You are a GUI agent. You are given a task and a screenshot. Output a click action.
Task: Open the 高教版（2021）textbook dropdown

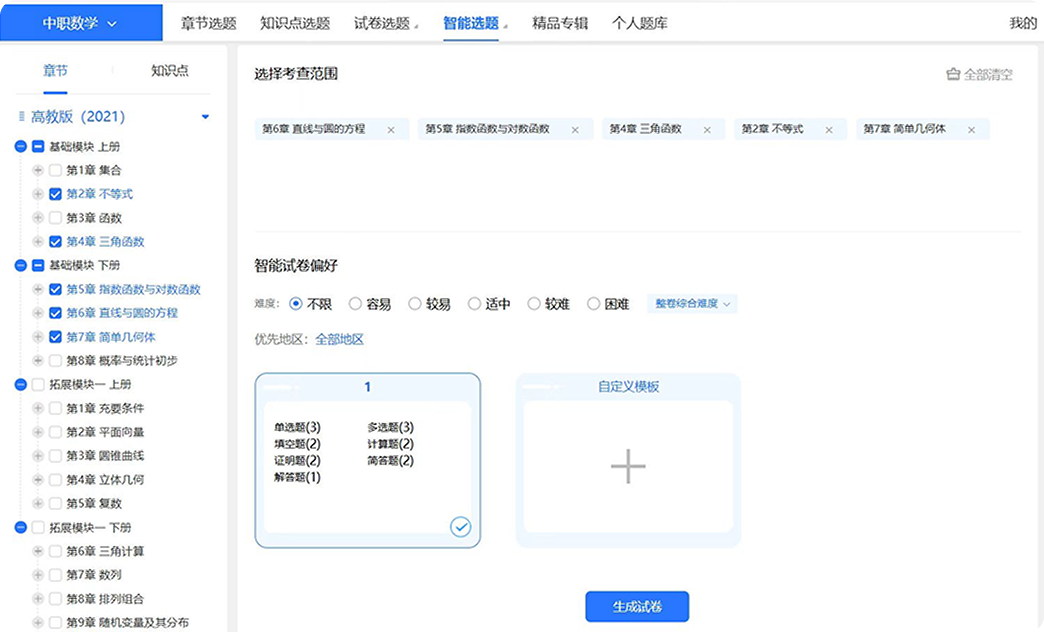tap(205, 117)
